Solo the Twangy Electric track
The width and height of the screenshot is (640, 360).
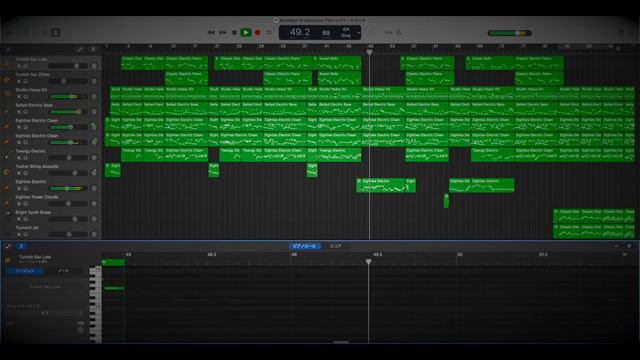point(25,158)
